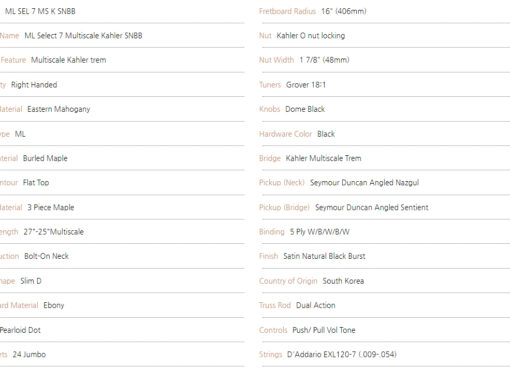Screen dimensions: 510x382
Task: Select the Kahler O nut locking value
Action: pyautogui.click(x=311, y=36)
